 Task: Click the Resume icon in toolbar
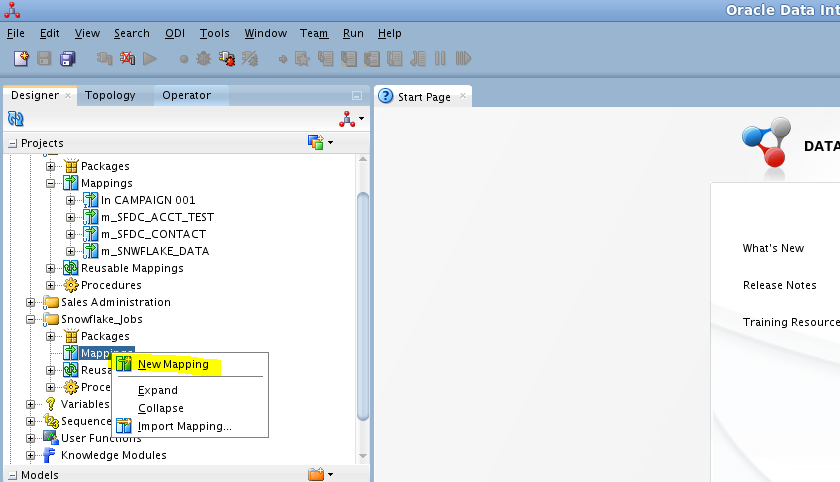click(x=463, y=58)
